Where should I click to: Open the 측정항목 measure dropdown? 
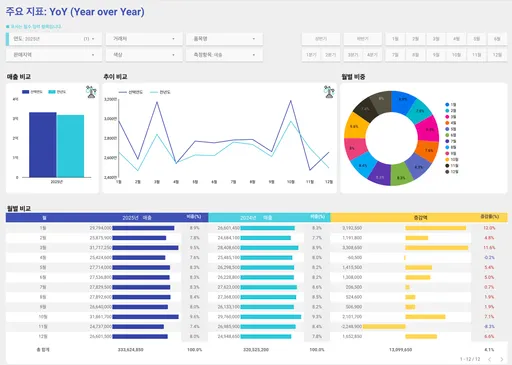224,55
